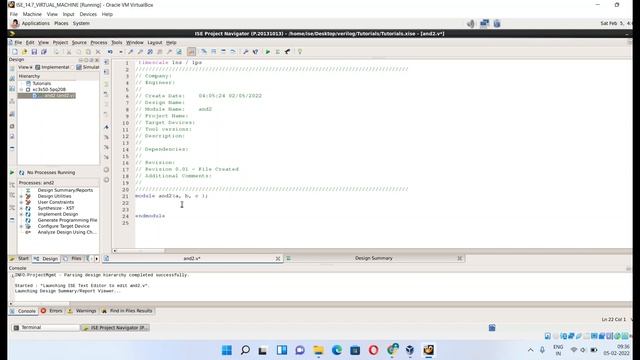Click ISE Project Navigator taskbar button
640x360 pixels.
click(x=115, y=328)
